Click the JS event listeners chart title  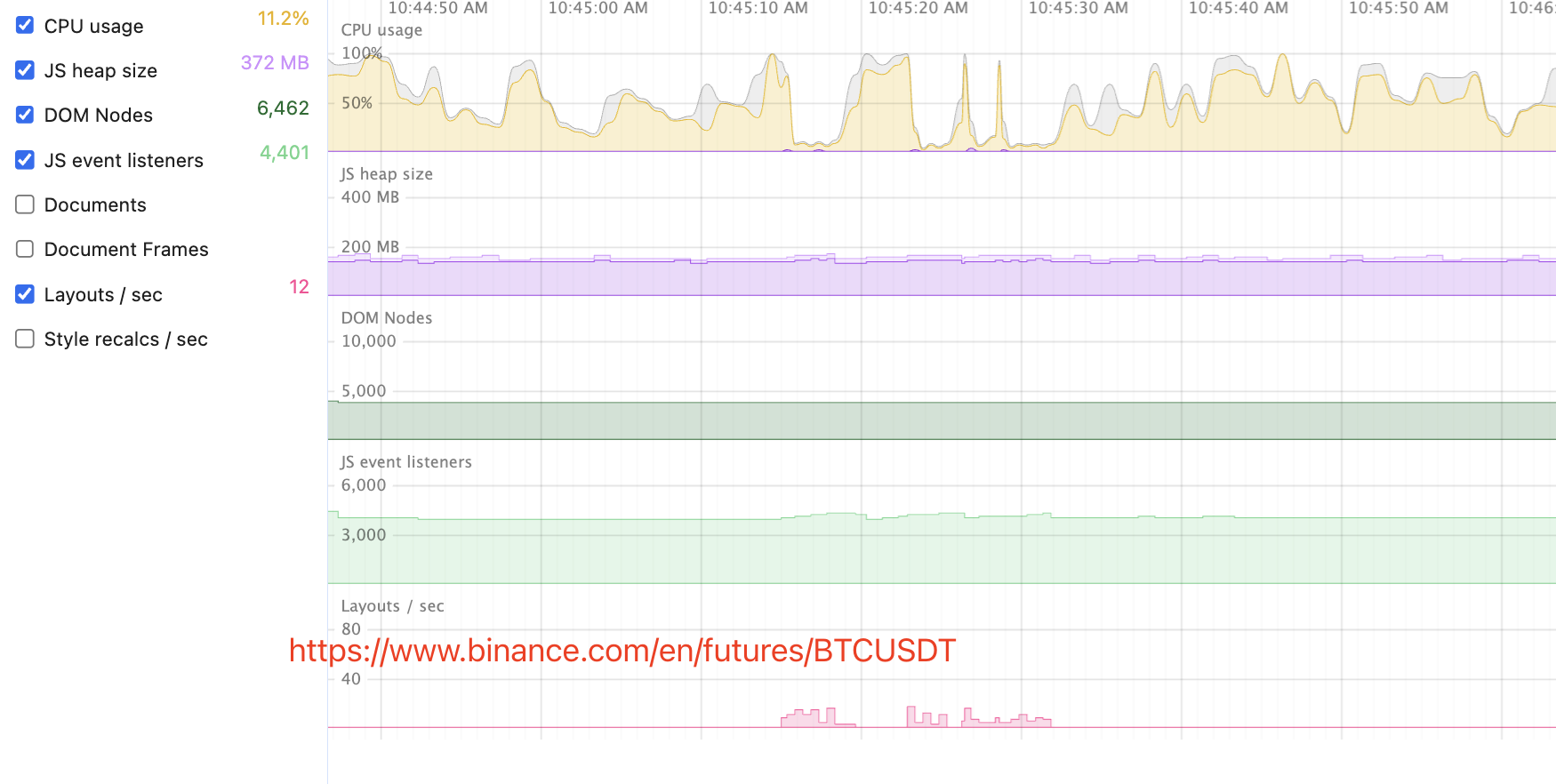(406, 462)
